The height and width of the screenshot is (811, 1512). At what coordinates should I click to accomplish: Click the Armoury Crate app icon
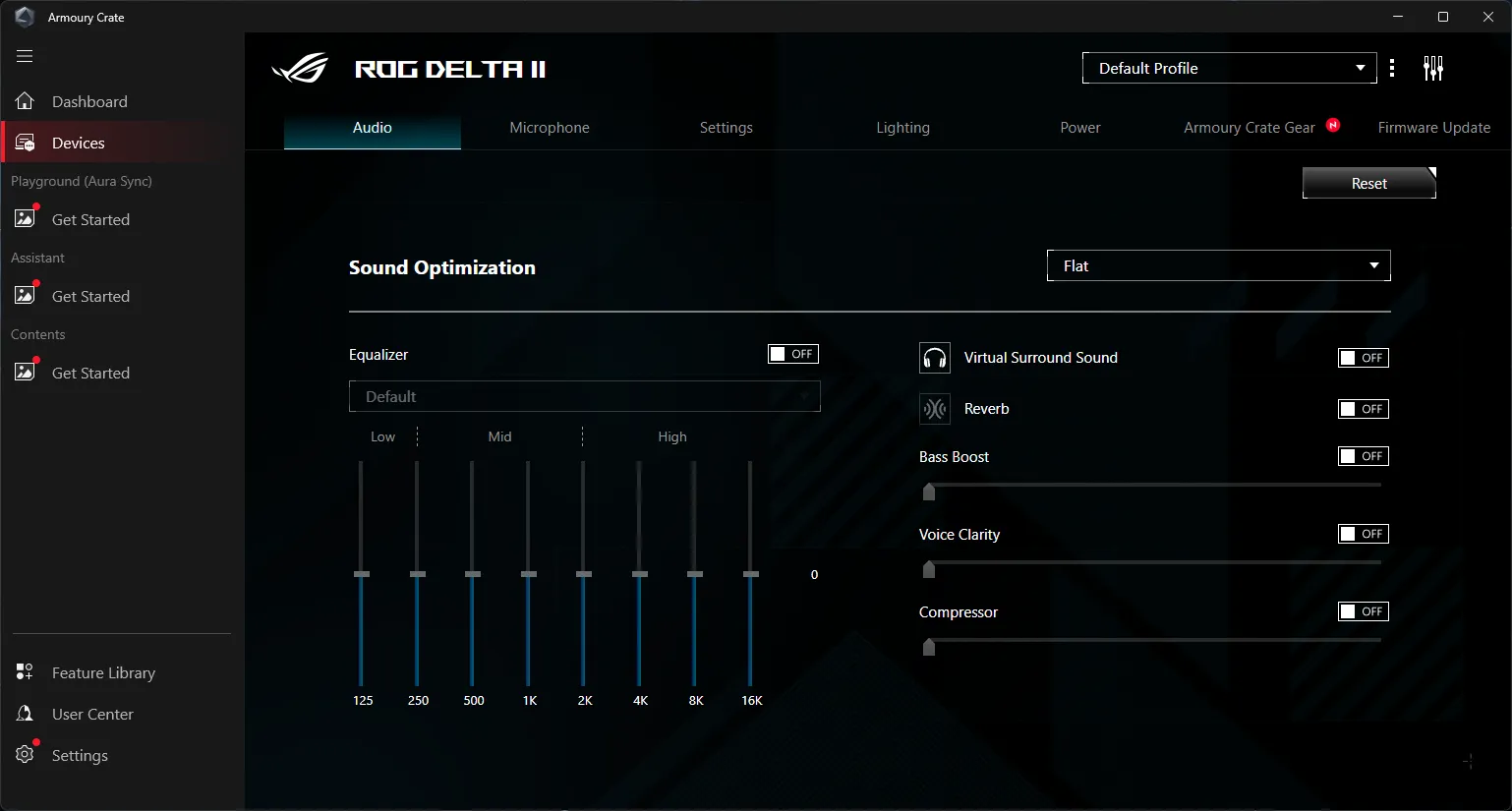(x=25, y=17)
